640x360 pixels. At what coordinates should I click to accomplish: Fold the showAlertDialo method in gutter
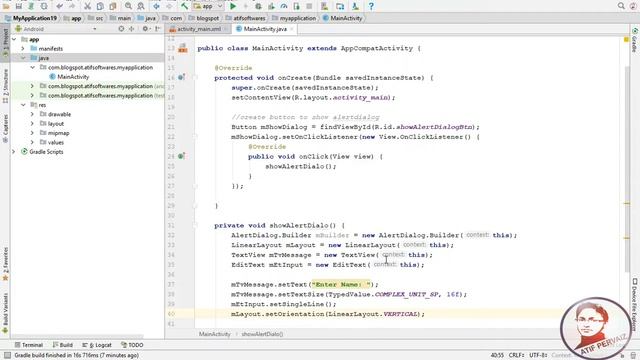[195, 225]
